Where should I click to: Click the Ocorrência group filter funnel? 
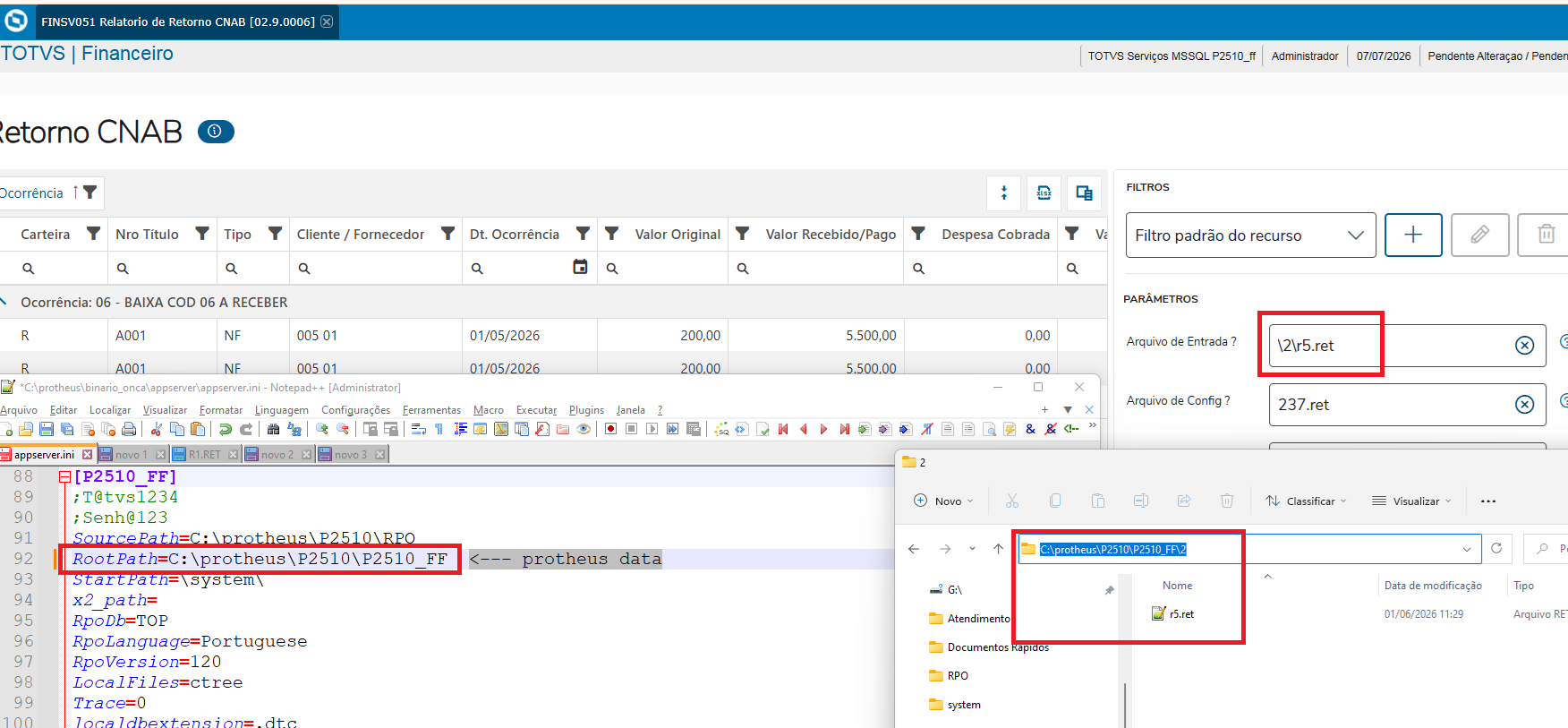90,193
